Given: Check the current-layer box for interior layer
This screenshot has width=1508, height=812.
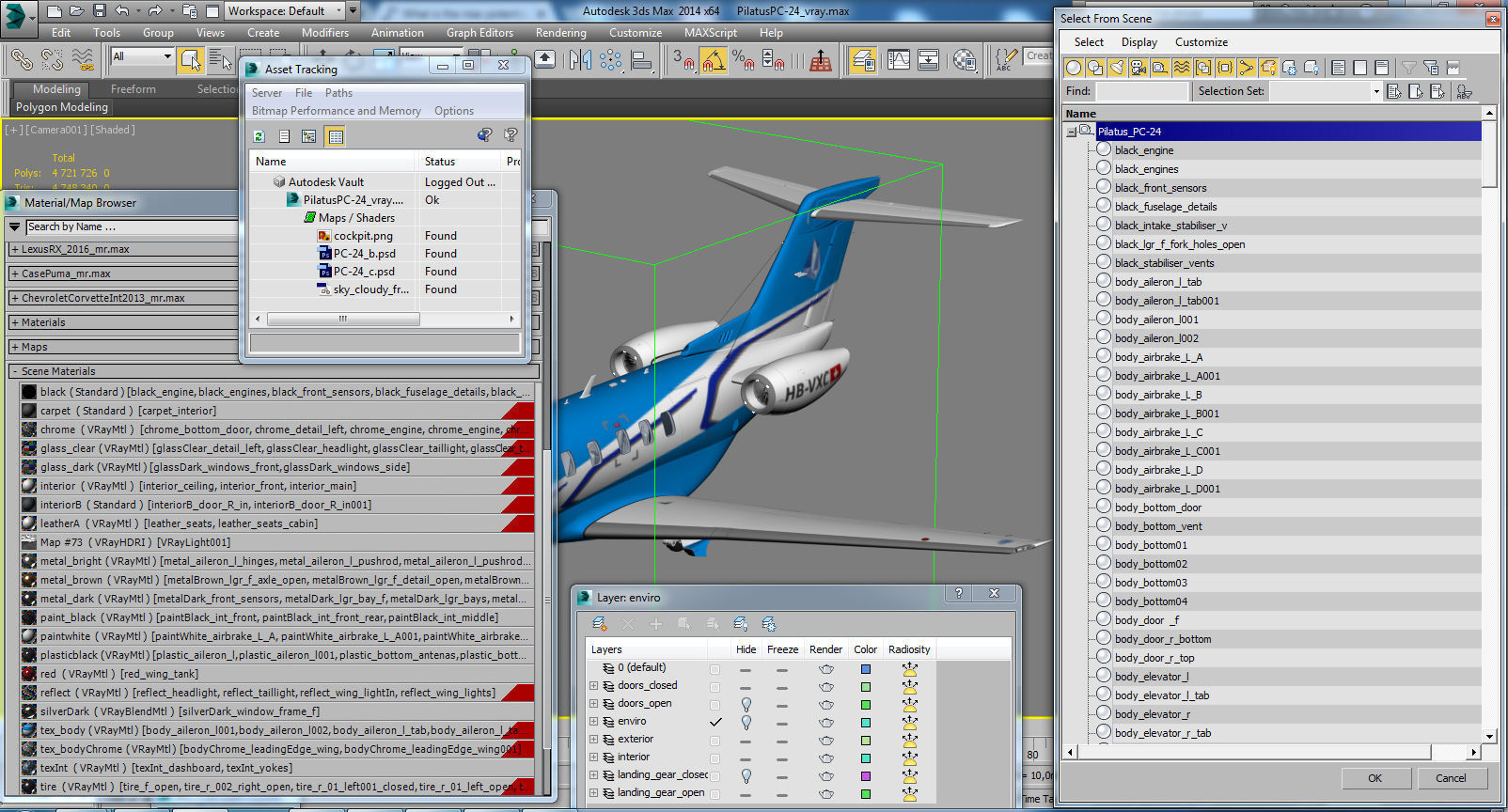Looking at the screenshot, I should [715, 758].
